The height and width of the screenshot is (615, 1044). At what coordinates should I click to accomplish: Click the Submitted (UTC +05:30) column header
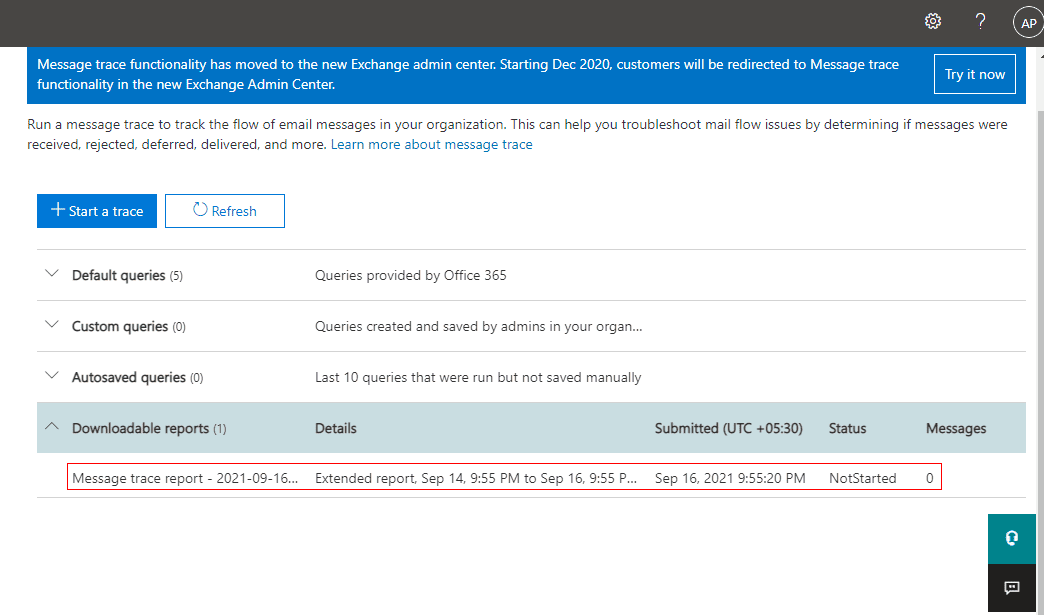point(728,428)
